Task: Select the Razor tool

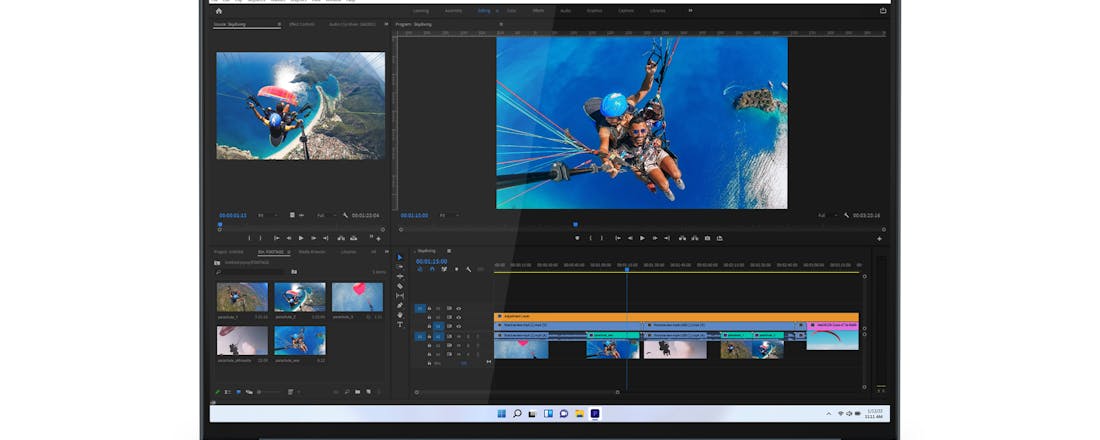Action: (400, 286)
